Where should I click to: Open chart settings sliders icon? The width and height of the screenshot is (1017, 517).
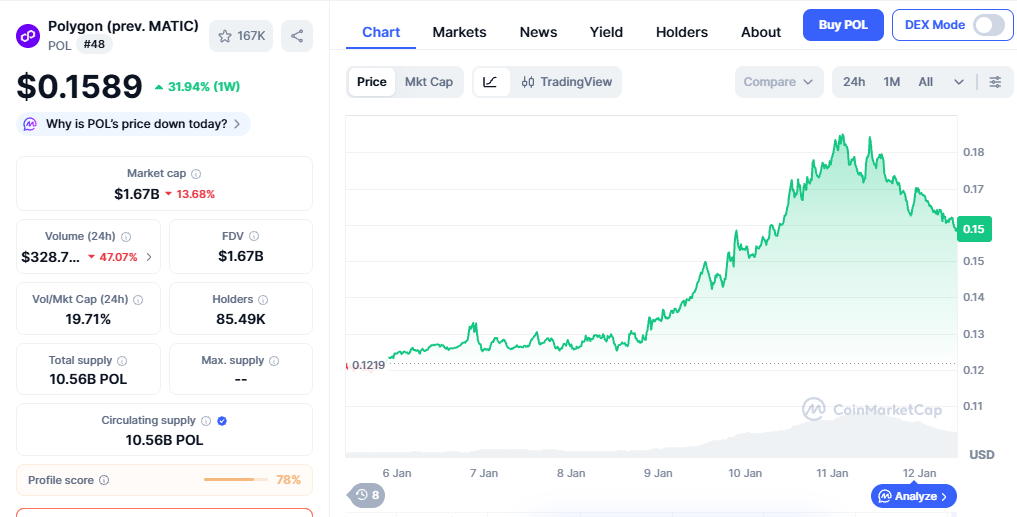coord(995,82)
